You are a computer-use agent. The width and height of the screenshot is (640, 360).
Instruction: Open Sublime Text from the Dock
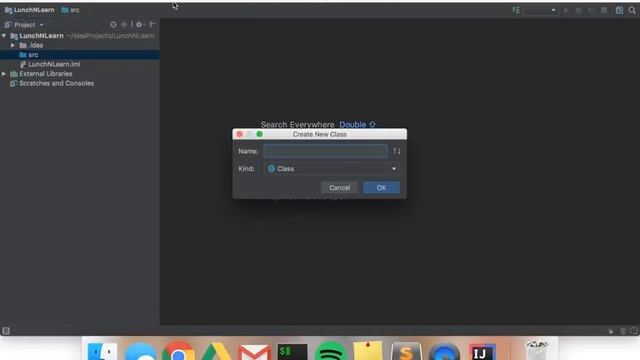406,352
